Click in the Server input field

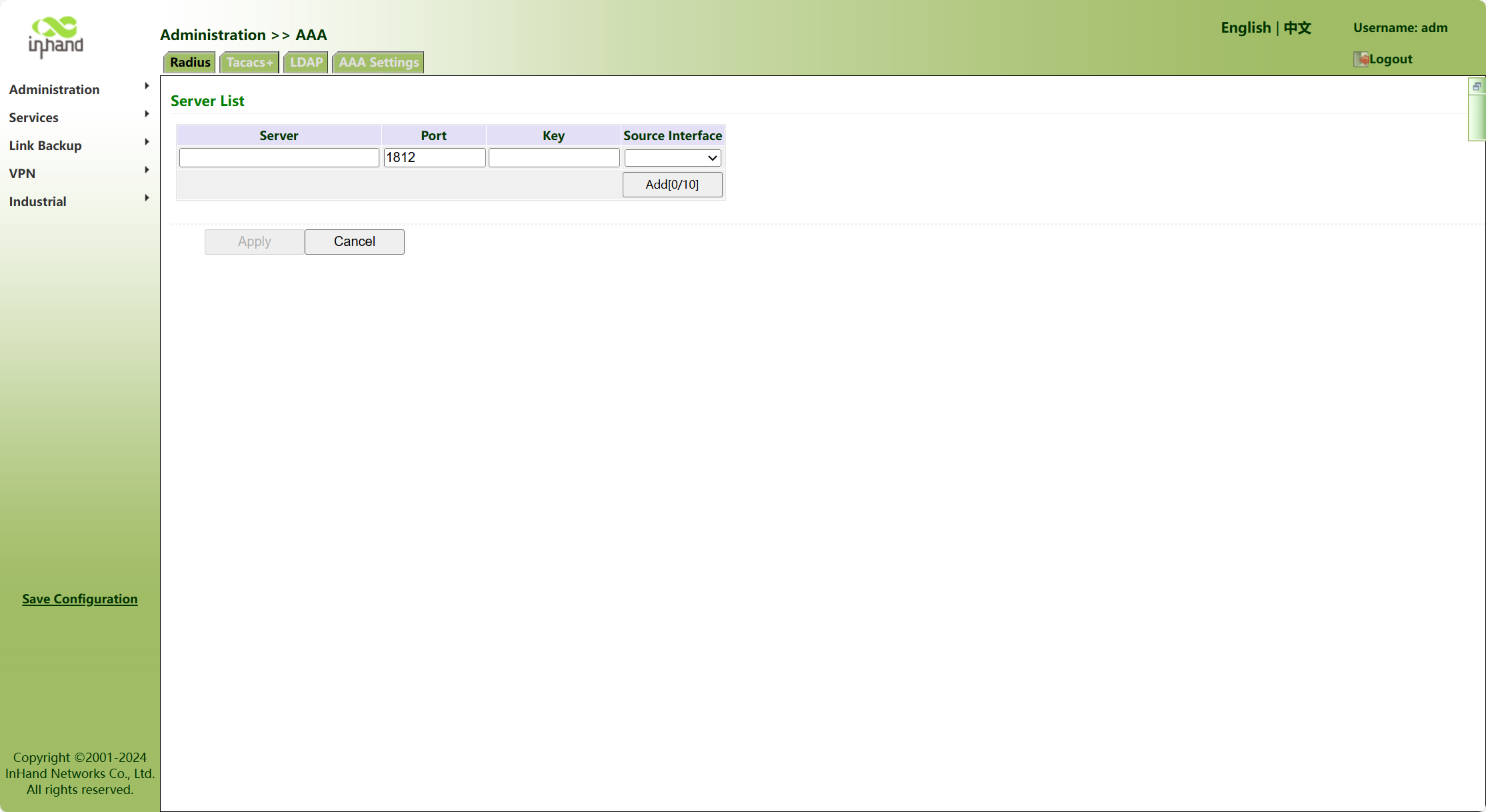[x=279, y=158]
